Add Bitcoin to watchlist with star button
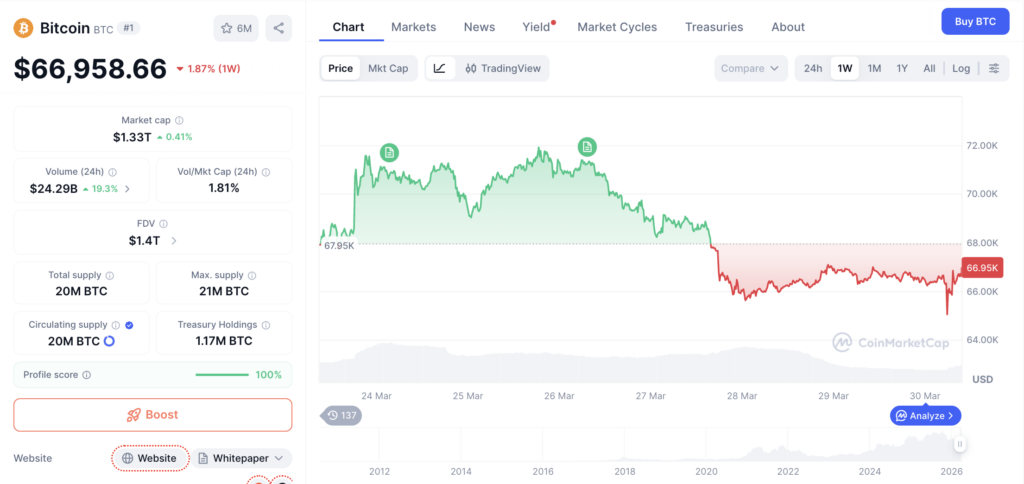This screenshot has height=484, width=1024. 236,28
